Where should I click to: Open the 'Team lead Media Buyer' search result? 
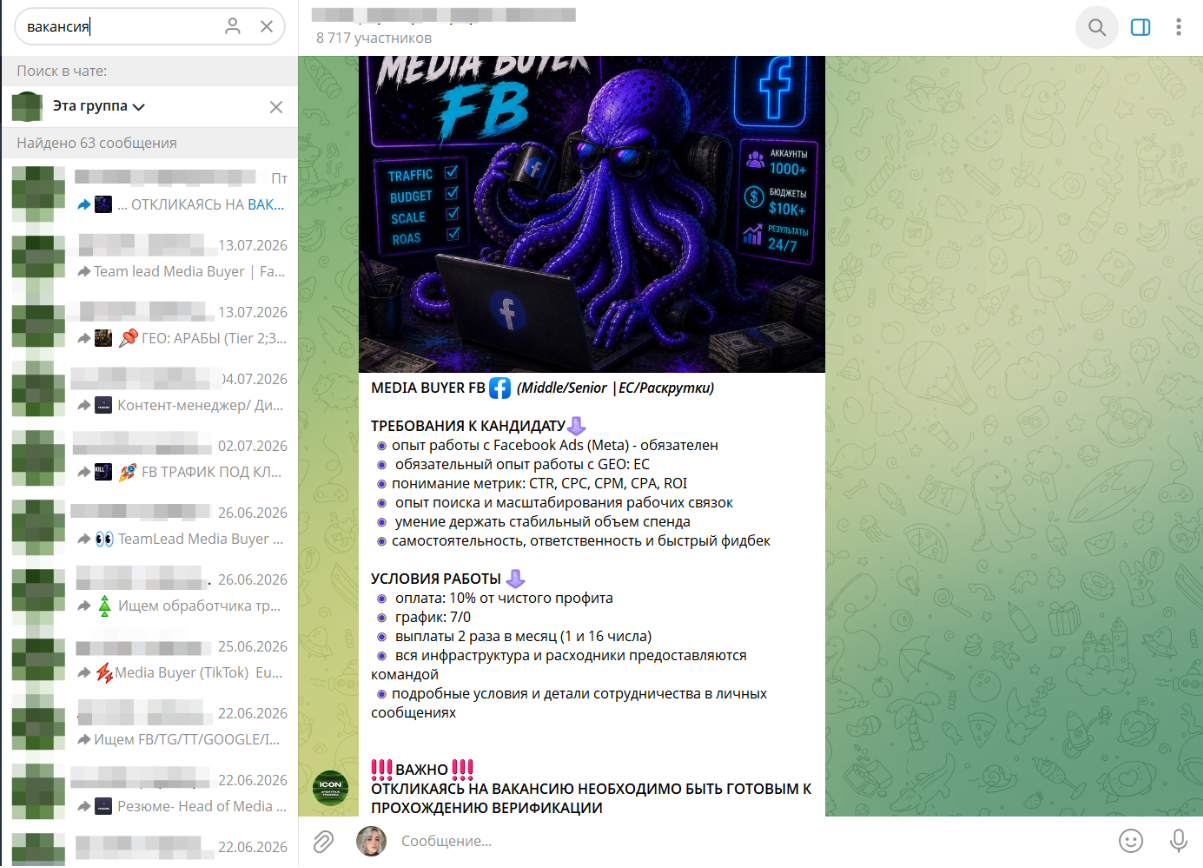[x=149, y=260]
